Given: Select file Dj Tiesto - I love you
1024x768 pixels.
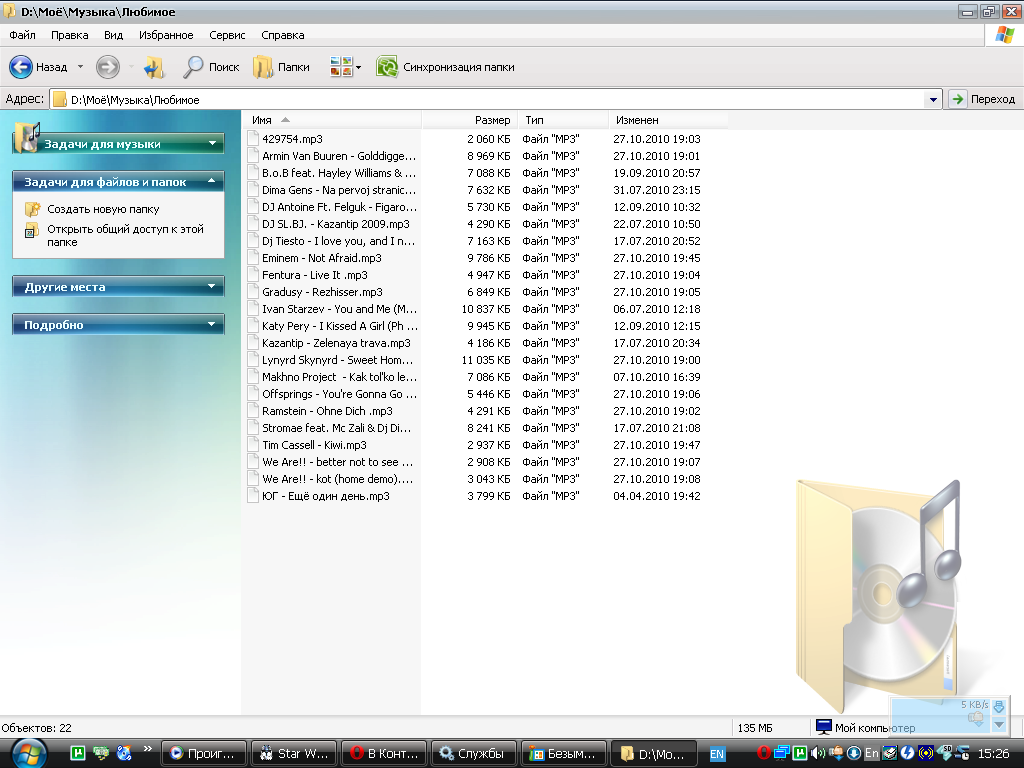Looking at the screenshot, I should pyautogui.click(x=338, y=241).
